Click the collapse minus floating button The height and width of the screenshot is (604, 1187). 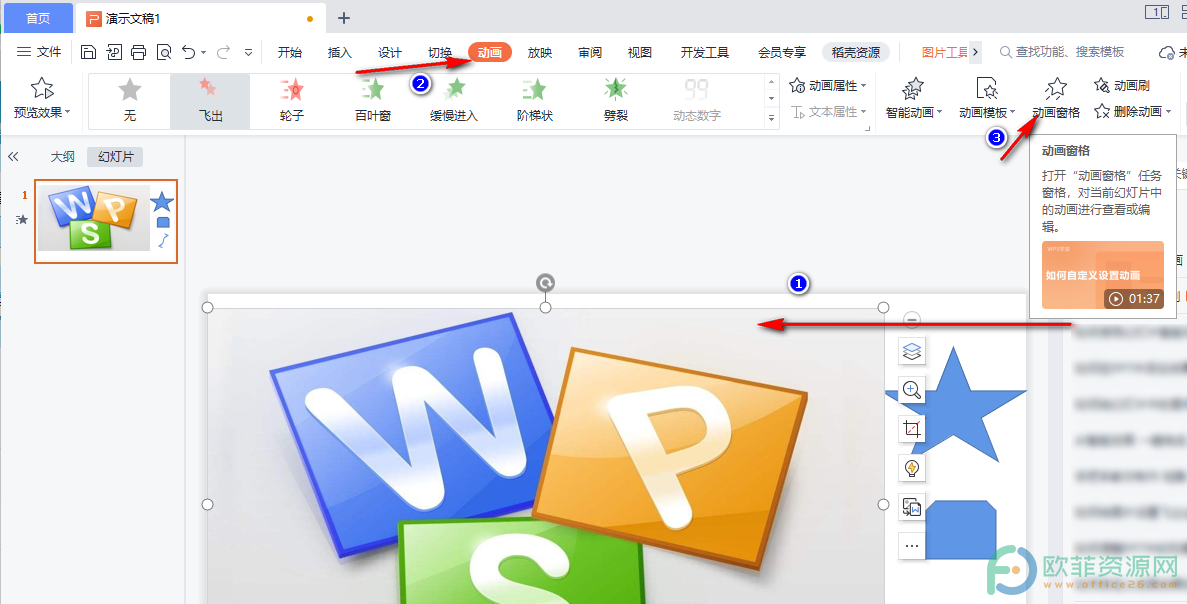tap(912, 319)
